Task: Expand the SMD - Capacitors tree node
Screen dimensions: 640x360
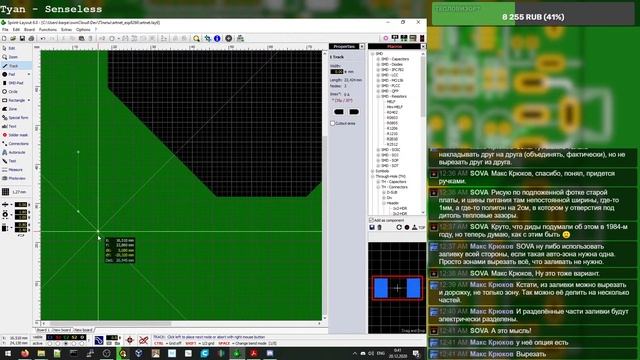Action: click(378, 59)
